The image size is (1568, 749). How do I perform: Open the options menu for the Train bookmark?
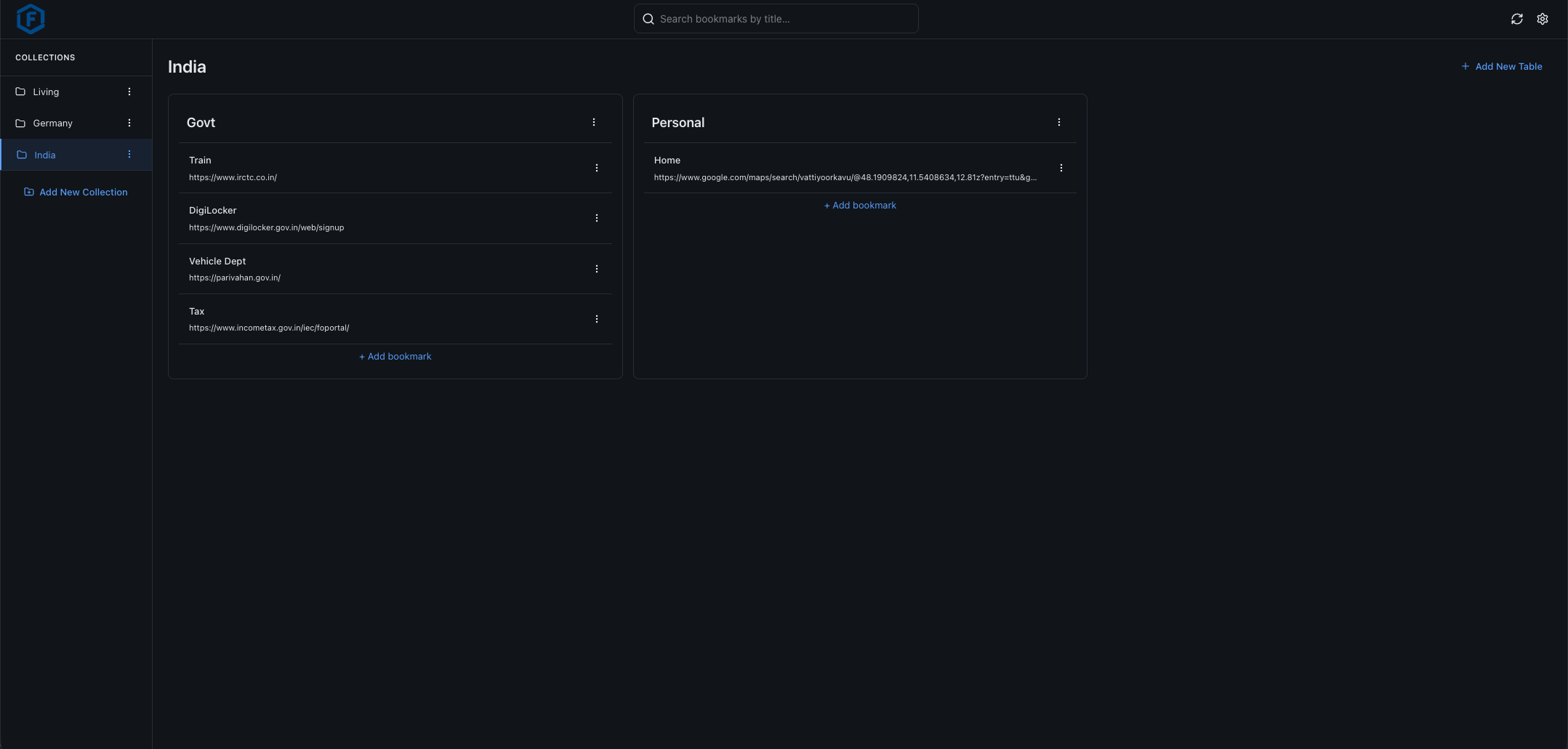point(596,168)
